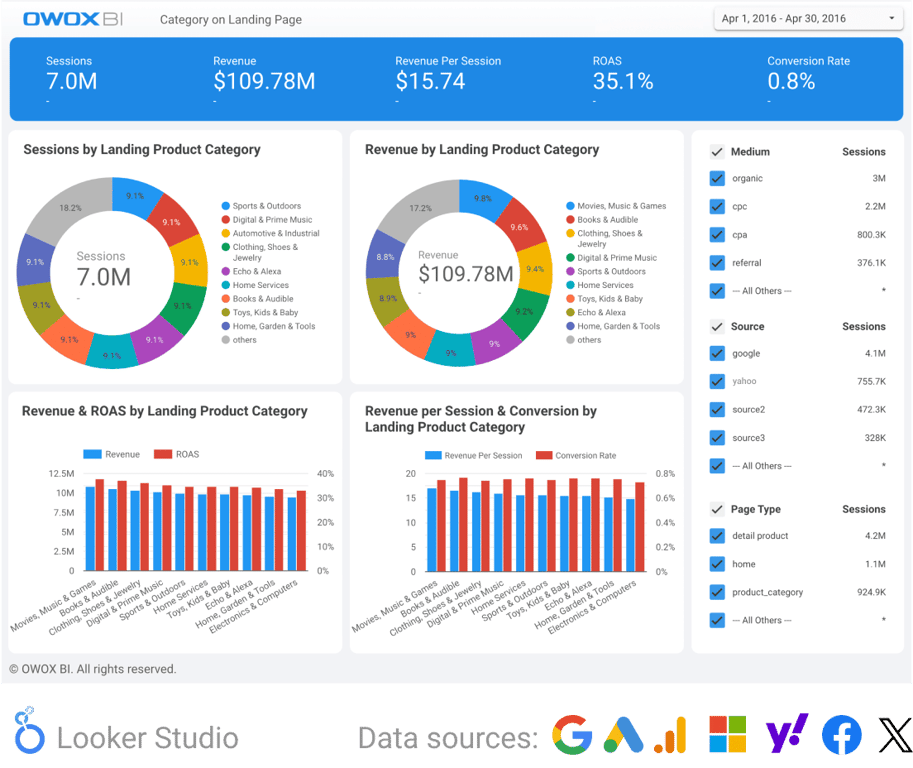
Task: Click the Microsoft data source icon
Action: pos(728,734)
